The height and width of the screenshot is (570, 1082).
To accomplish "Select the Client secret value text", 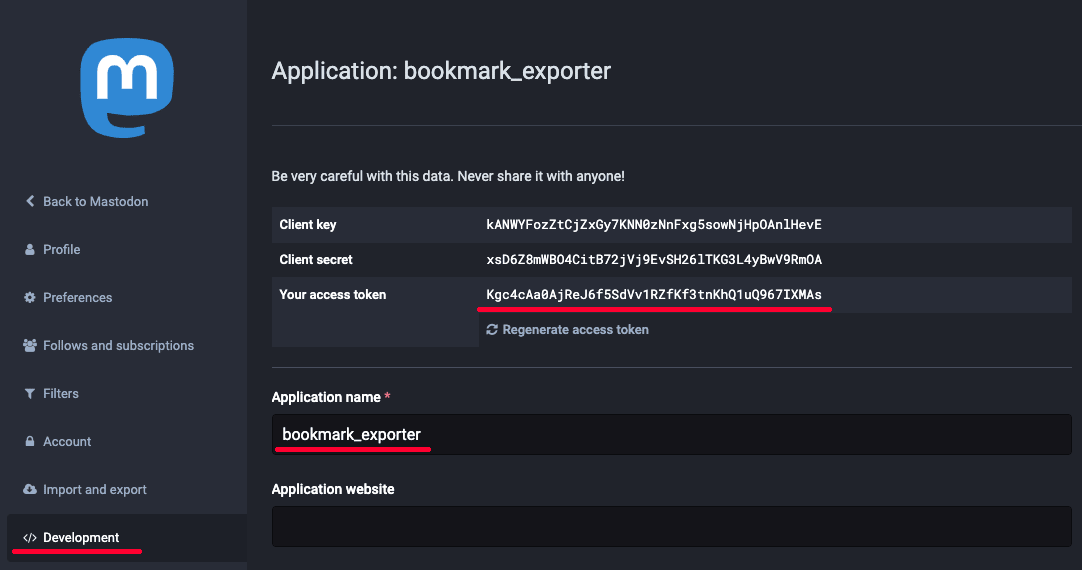I will point(653,259).
